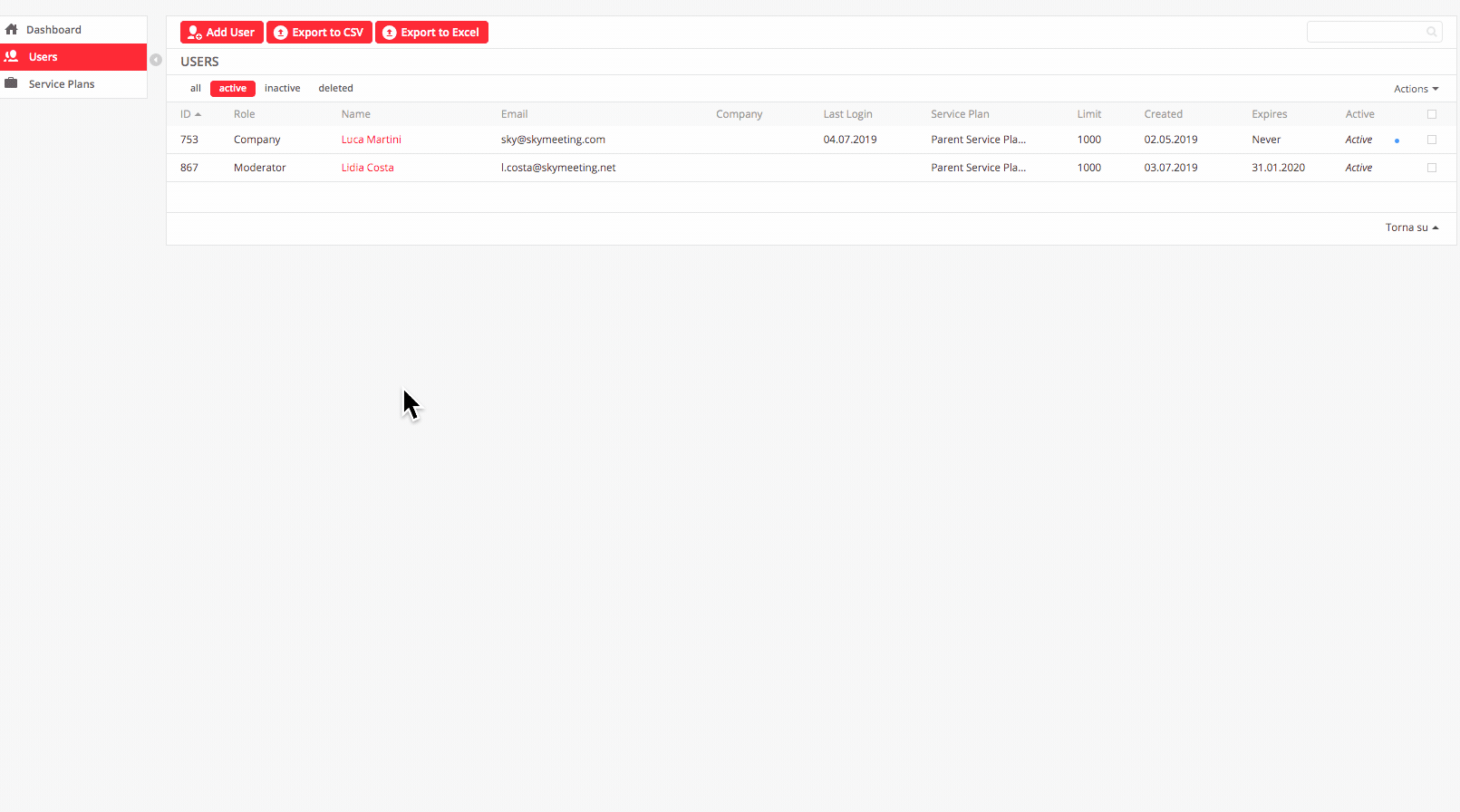Viewport: 1460px width, 812px height.
Task: Sort by Service Plan column header
Action: [960, 114]
